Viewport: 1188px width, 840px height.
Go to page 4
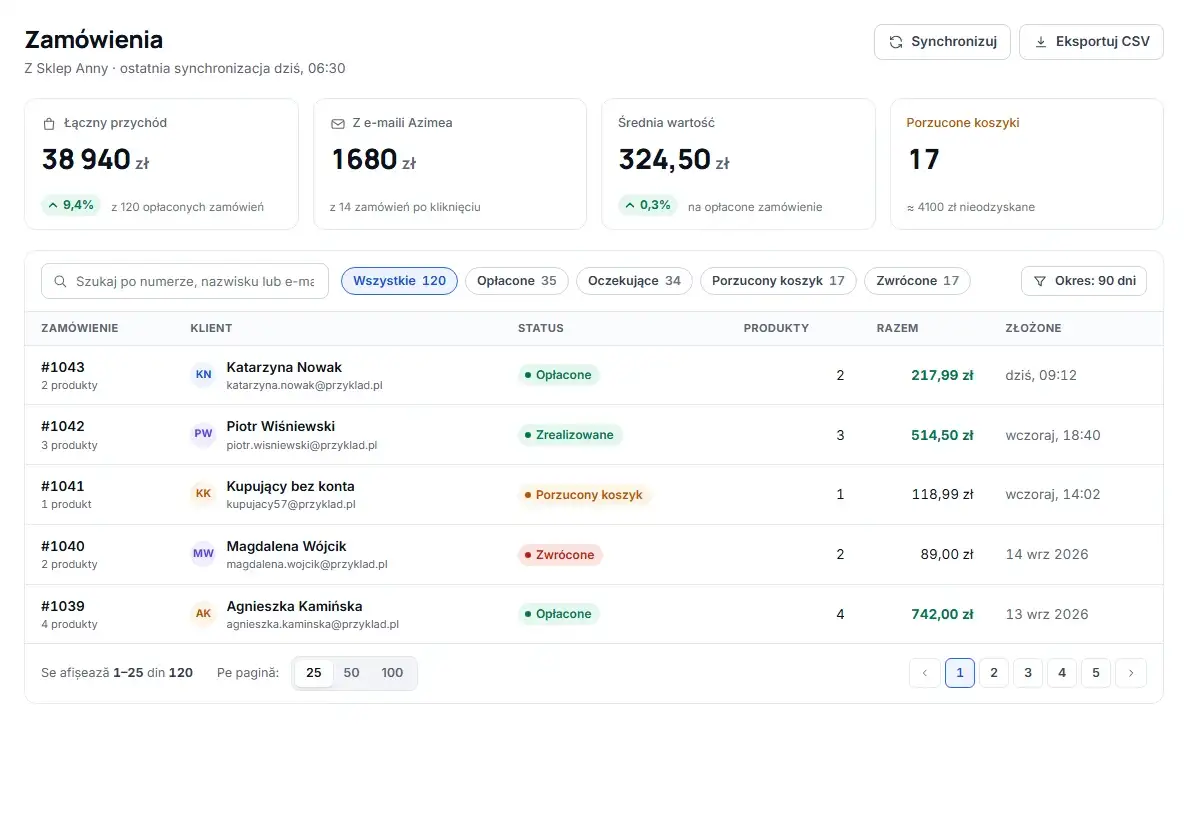point(1062,673)
